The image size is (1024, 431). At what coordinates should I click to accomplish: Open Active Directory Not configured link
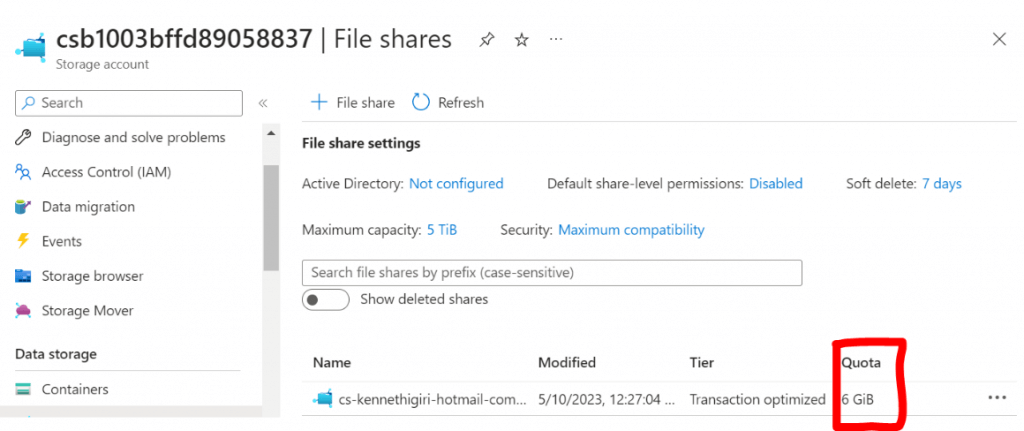456,184
